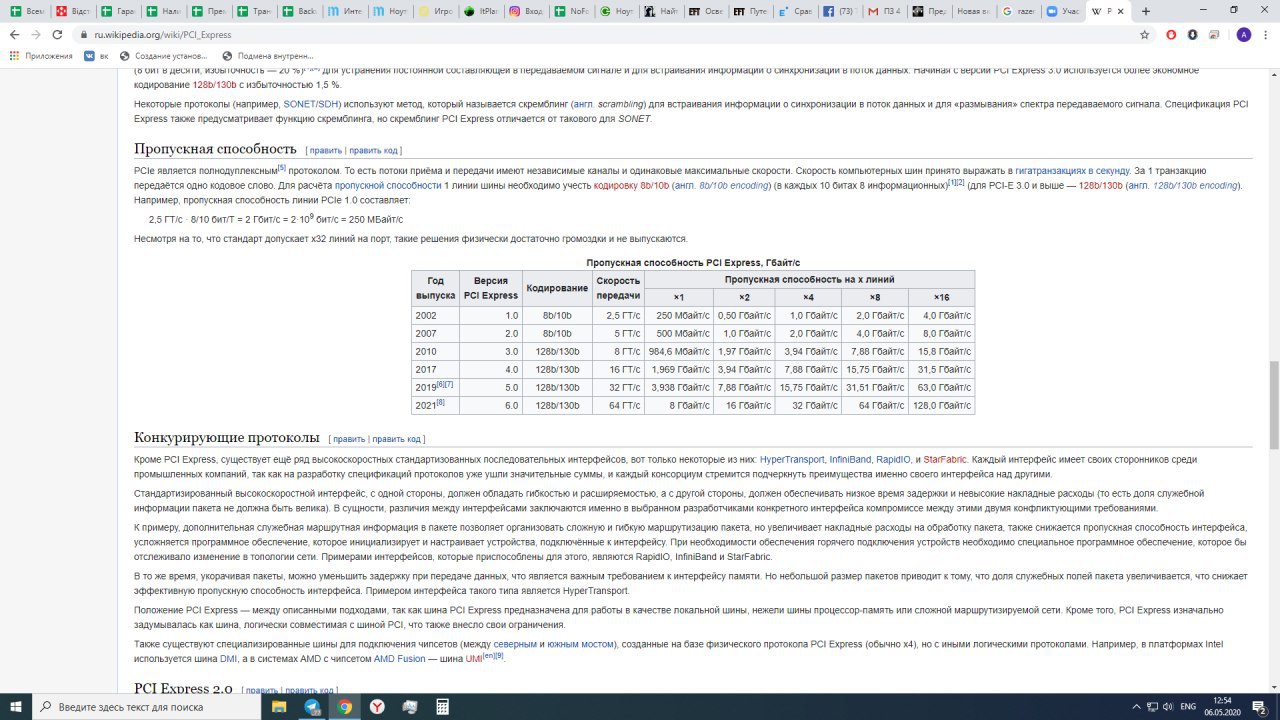
Task: Switch to the Facebook (73) tab
Action: pos(838,11)
